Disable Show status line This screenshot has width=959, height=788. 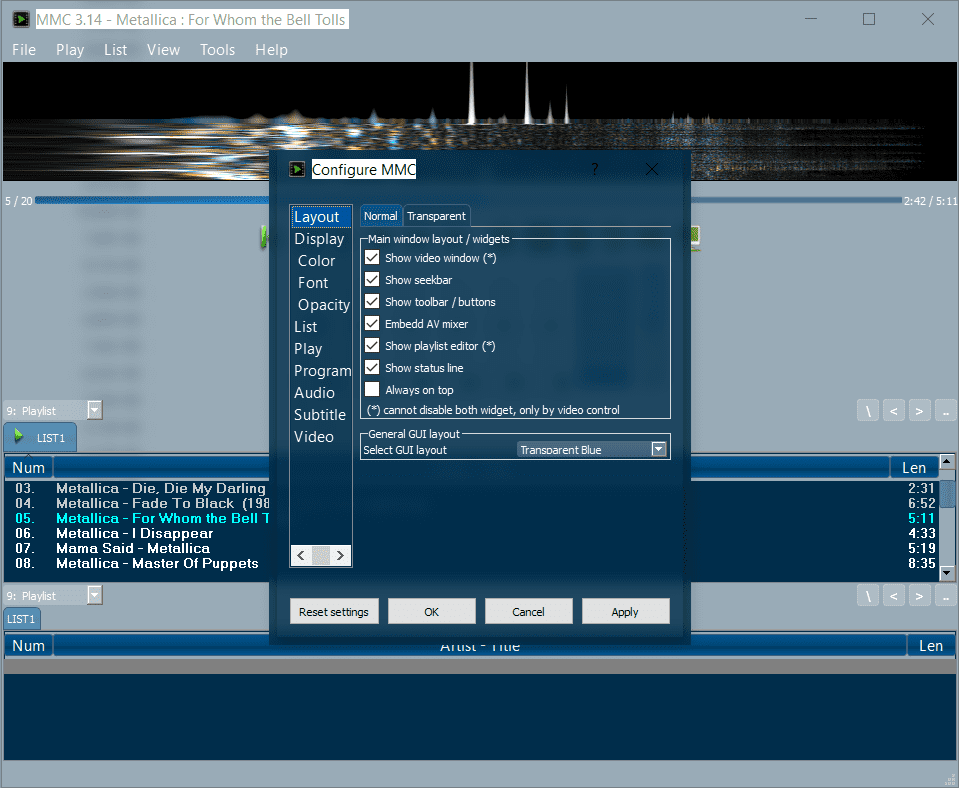click(x=372, y=368)
